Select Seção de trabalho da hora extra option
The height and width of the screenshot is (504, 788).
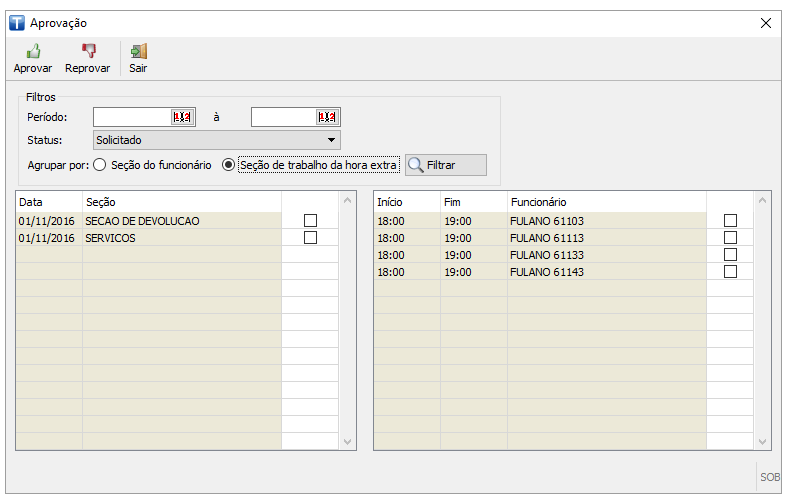point(229,165)
